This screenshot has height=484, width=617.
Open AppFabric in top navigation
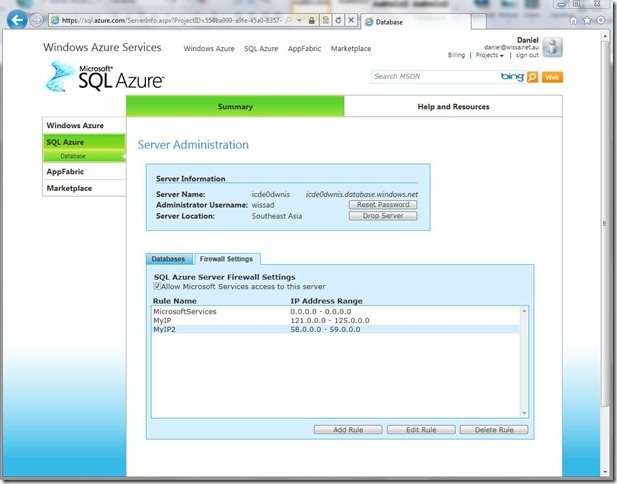click(304, 49)
